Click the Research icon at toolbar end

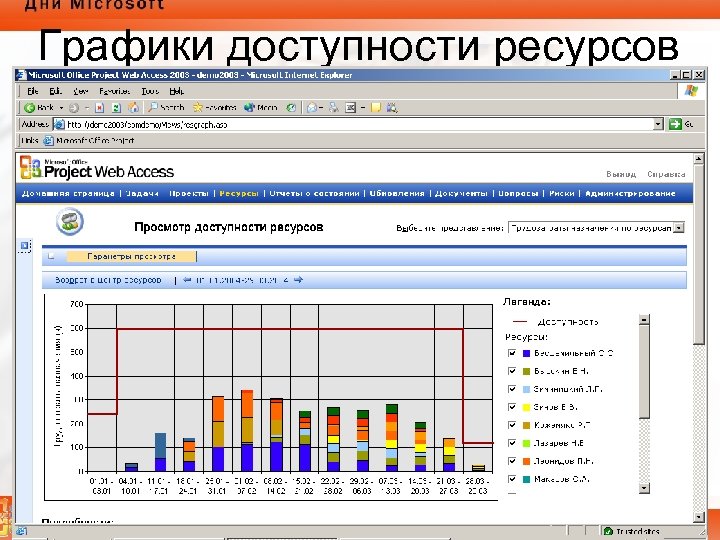(392, 108)
